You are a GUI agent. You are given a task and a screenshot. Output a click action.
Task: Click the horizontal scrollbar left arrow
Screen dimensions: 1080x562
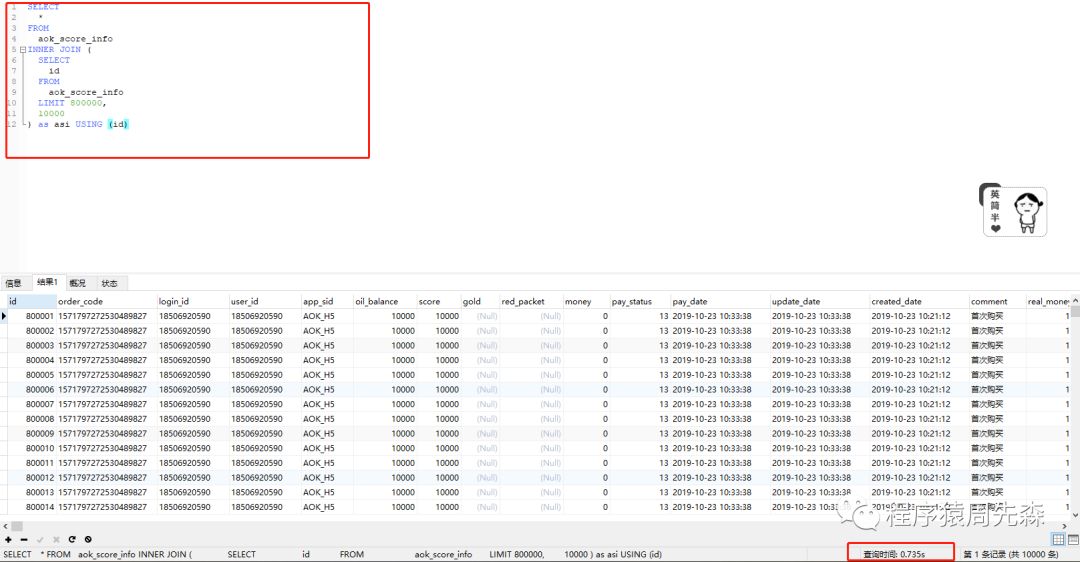click(x=6, y=525)
